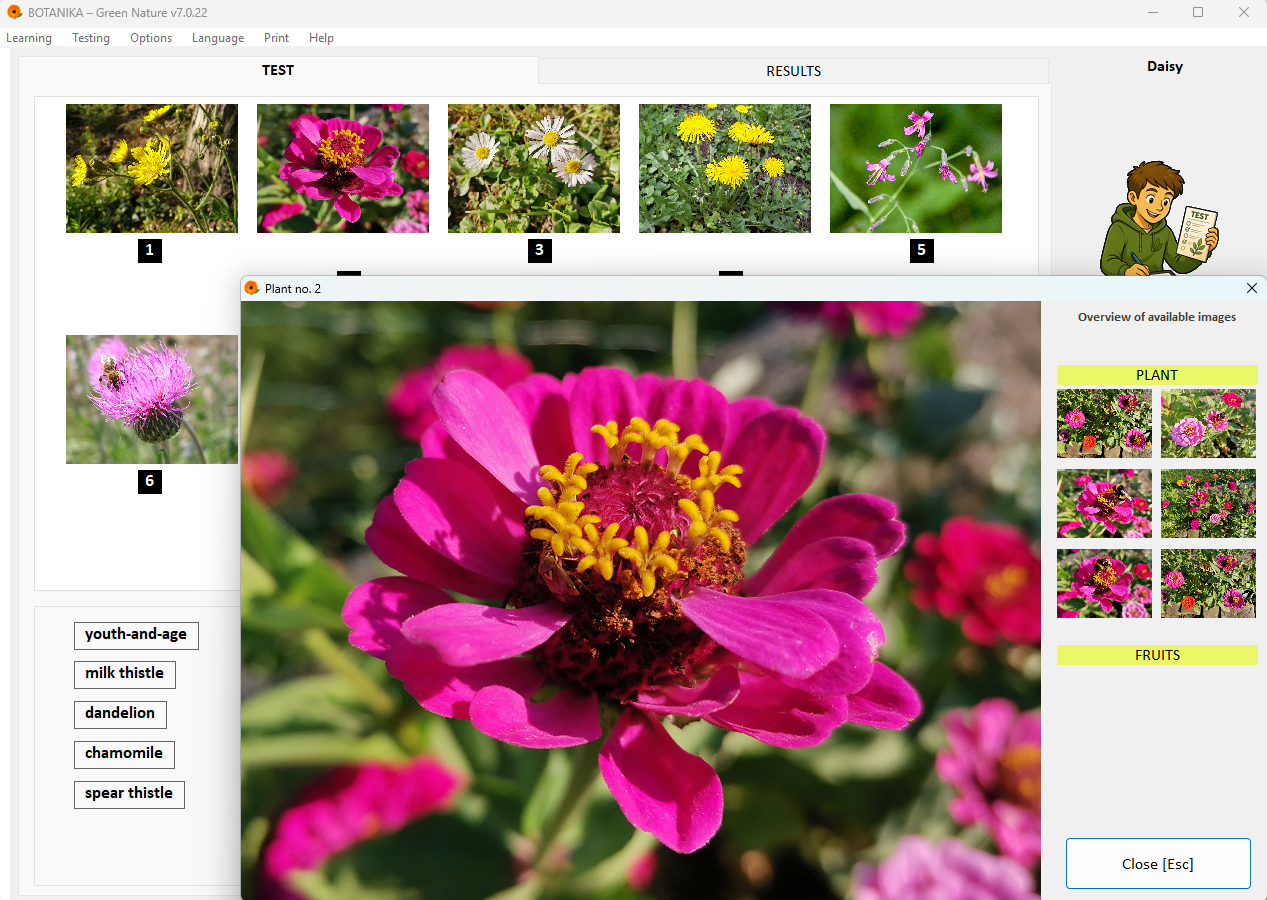Click the Close [Esc] button

click(1158, 864)
